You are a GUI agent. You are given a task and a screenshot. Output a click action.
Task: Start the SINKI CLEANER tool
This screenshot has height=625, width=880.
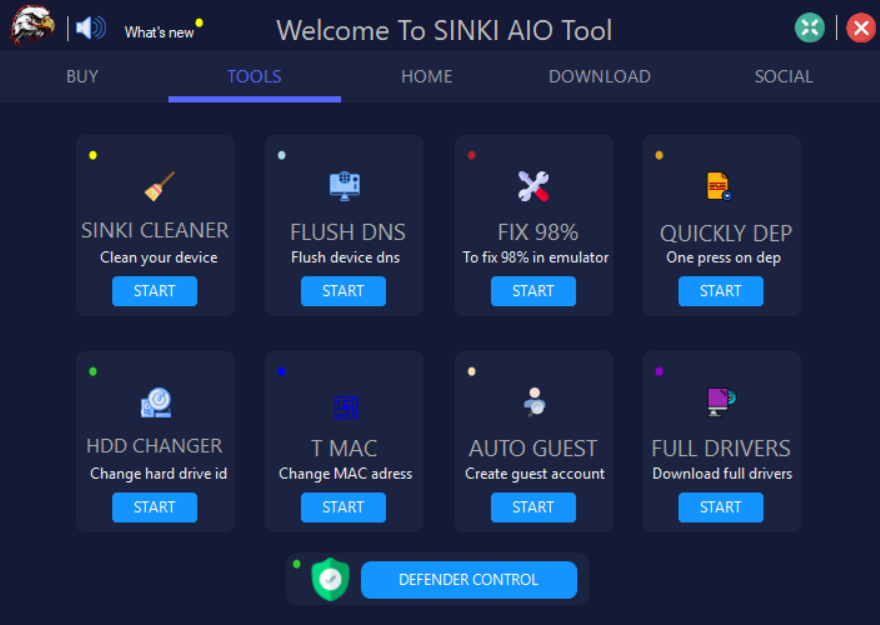tap(154, 291)
